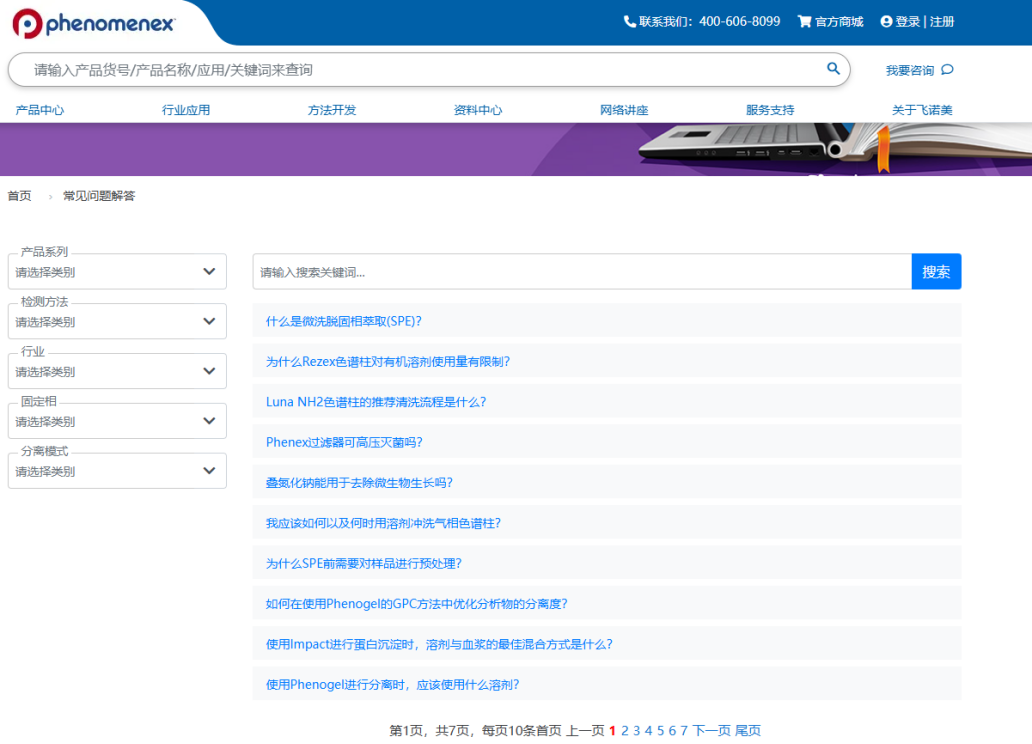Viewport: 1032px width, 744px height.
Task: Open Phenogel GPC方法 resolution question
Action: (417, 604)
